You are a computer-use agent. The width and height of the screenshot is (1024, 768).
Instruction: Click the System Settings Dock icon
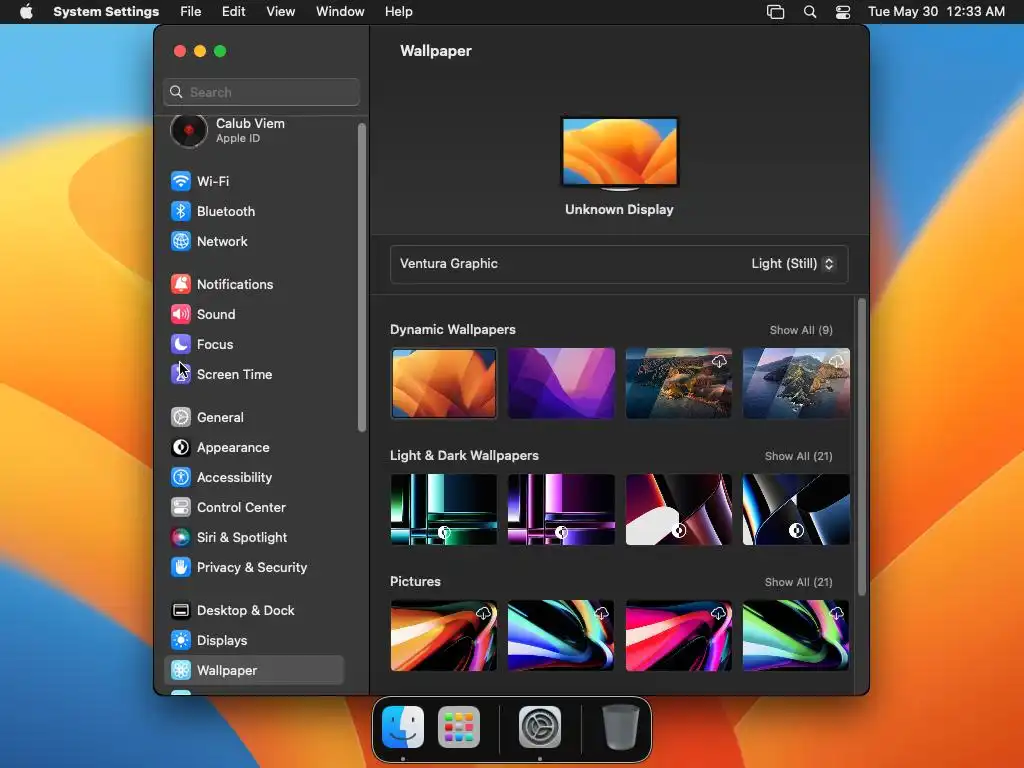pos(540,727)
